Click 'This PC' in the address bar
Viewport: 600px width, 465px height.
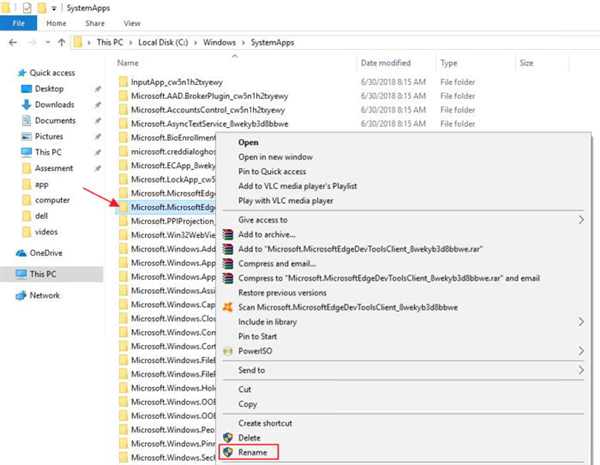pyautogui.click(x=110, y=42)
